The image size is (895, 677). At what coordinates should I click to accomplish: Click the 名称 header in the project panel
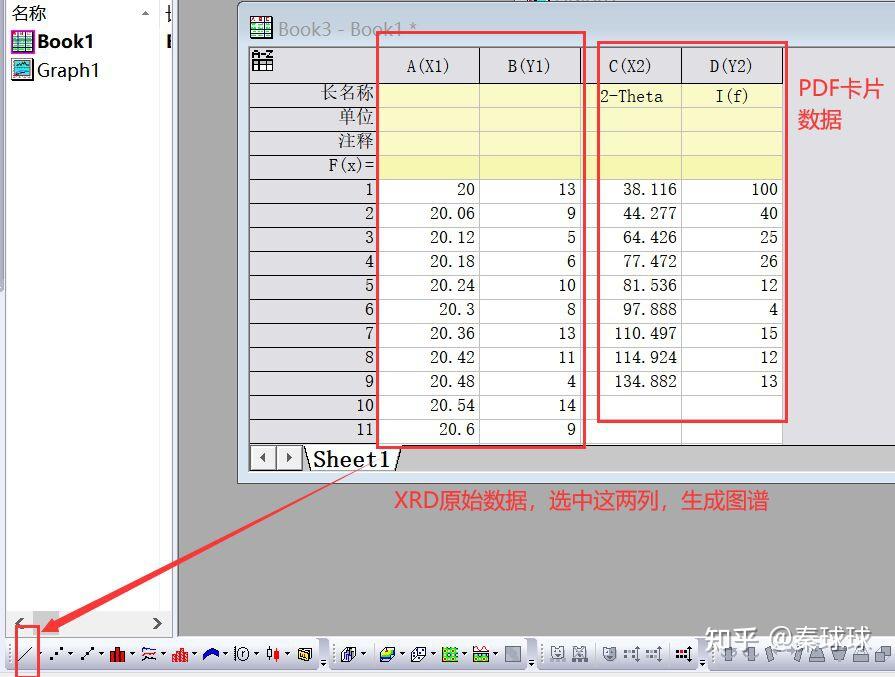pyautogui.click(x=29, y=13)
